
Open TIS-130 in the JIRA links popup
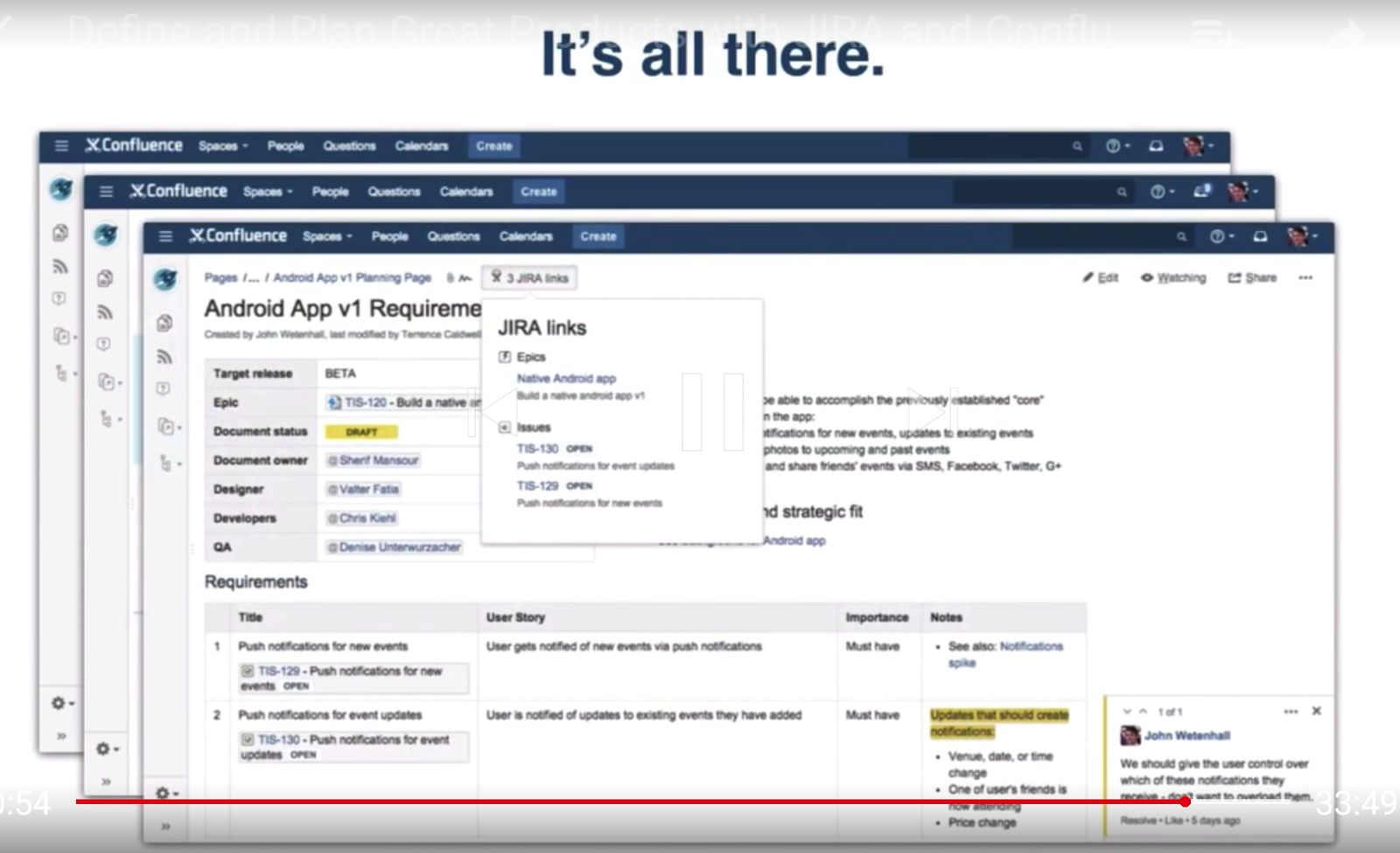[x=537, y=449]
